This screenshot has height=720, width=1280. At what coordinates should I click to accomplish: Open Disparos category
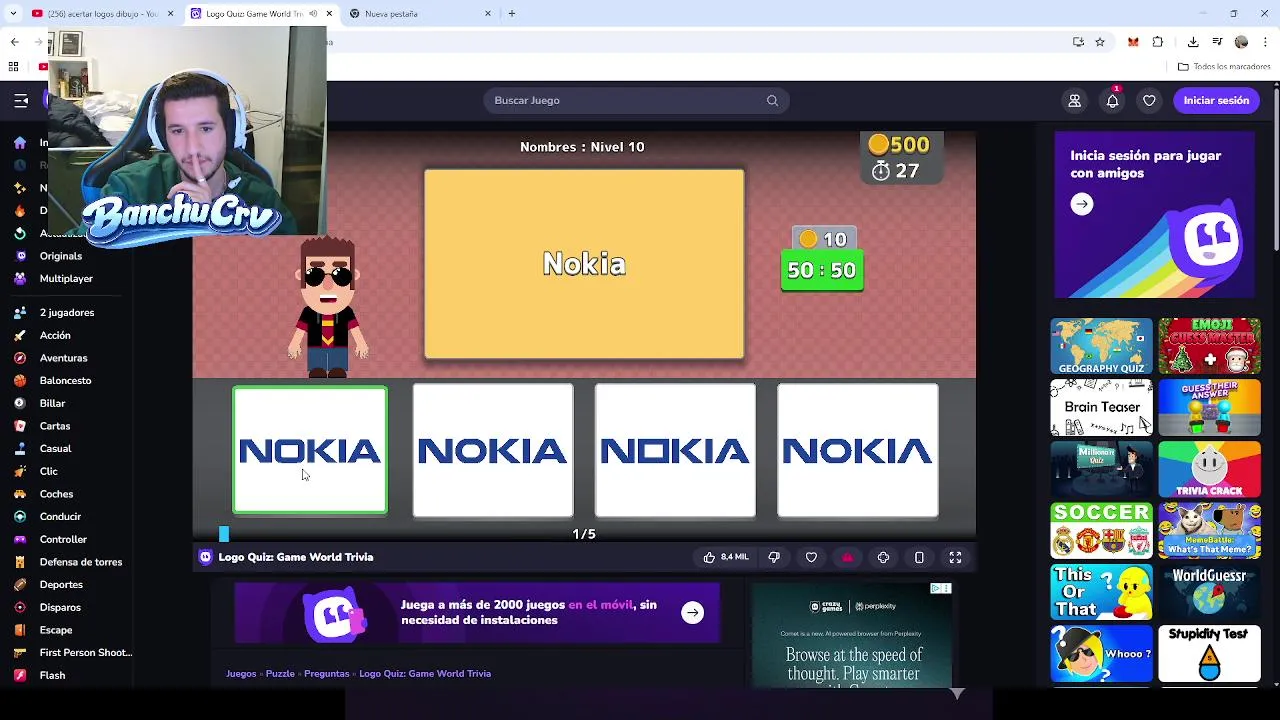point(60,608)
